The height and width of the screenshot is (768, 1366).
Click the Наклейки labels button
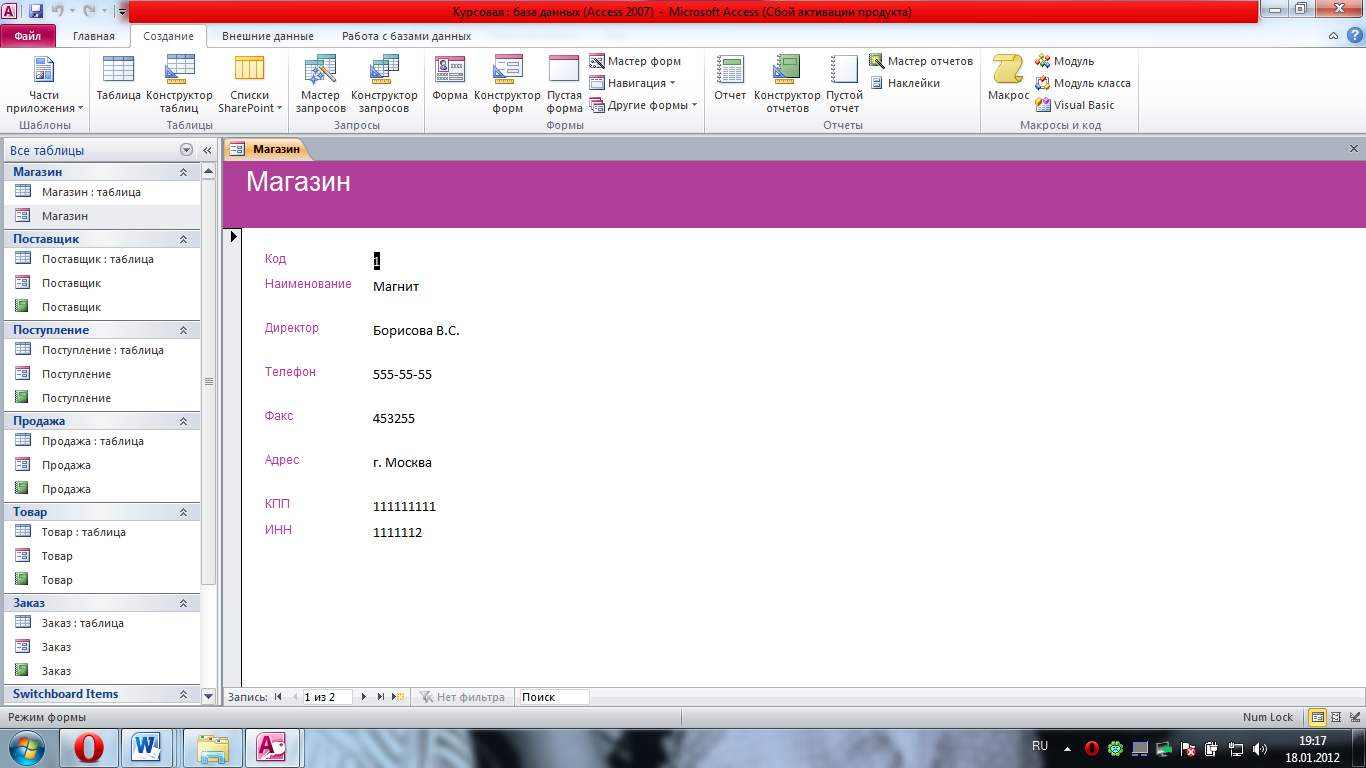tap(905, 83)
